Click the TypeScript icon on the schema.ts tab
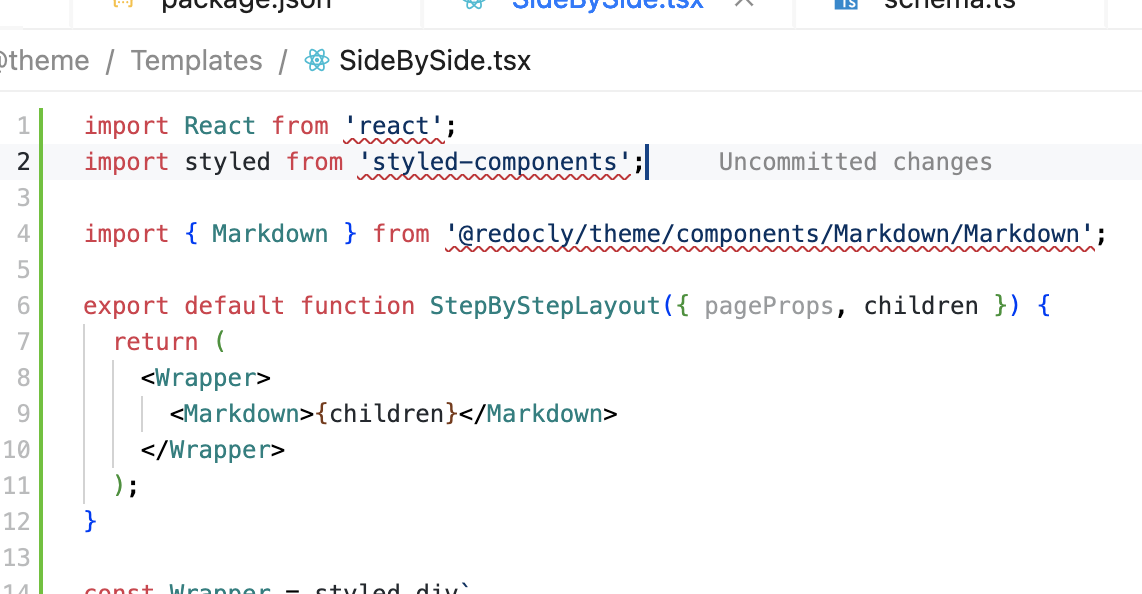 [846, 4]
